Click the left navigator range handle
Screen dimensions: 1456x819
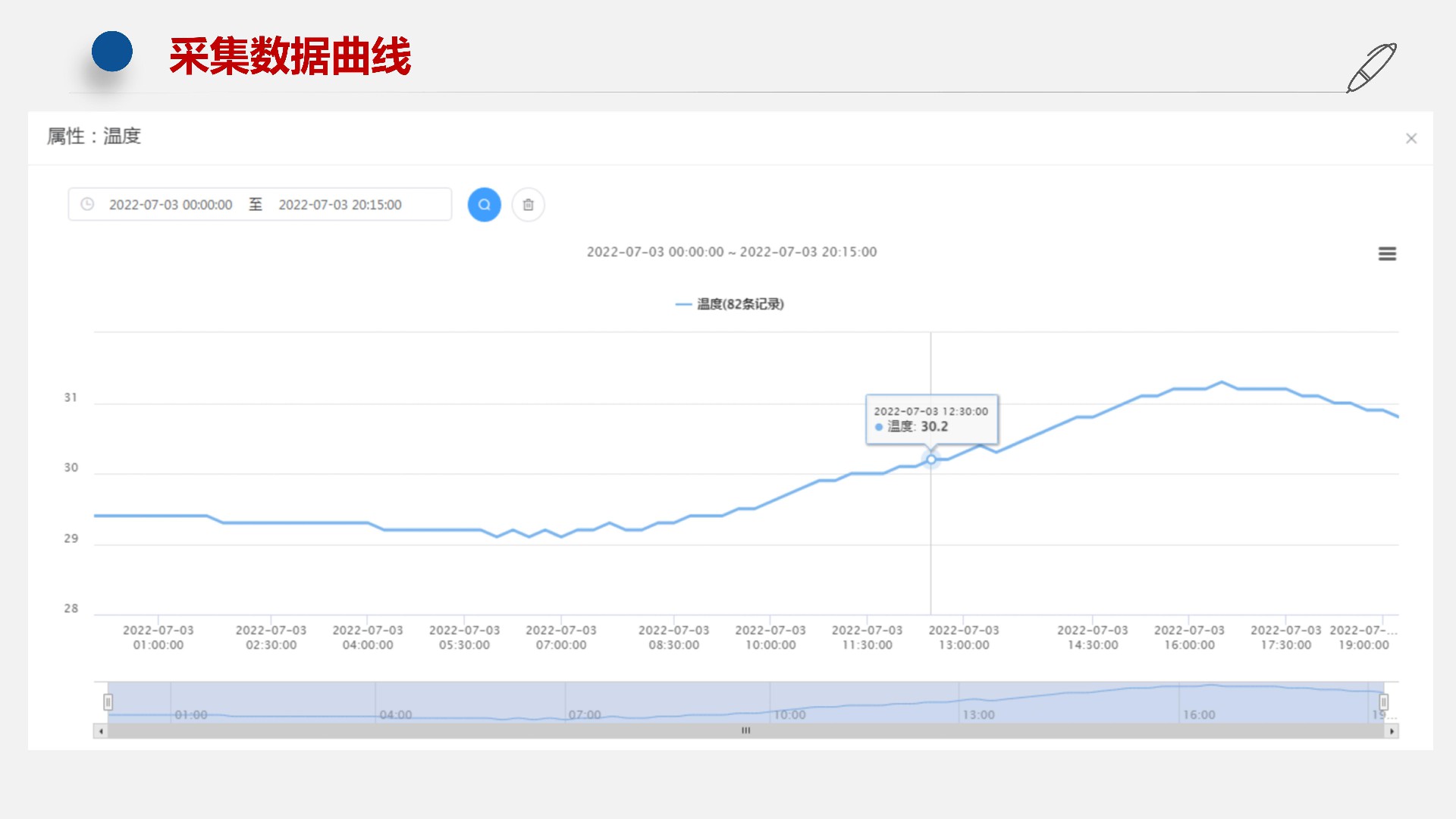coord(108,702)
